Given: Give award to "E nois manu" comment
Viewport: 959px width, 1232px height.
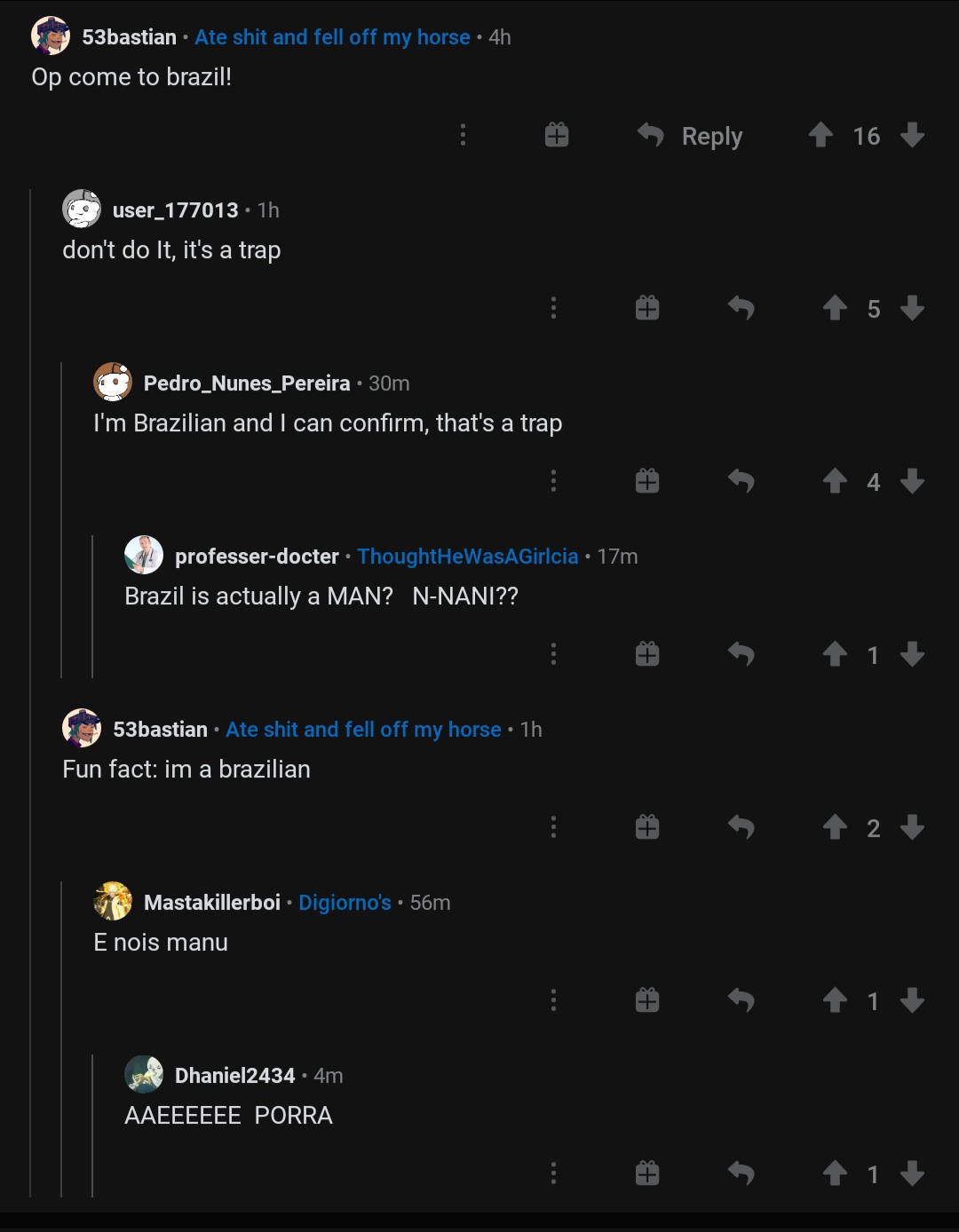Looking at the screenshot, I should click(x=647, y=1000).
